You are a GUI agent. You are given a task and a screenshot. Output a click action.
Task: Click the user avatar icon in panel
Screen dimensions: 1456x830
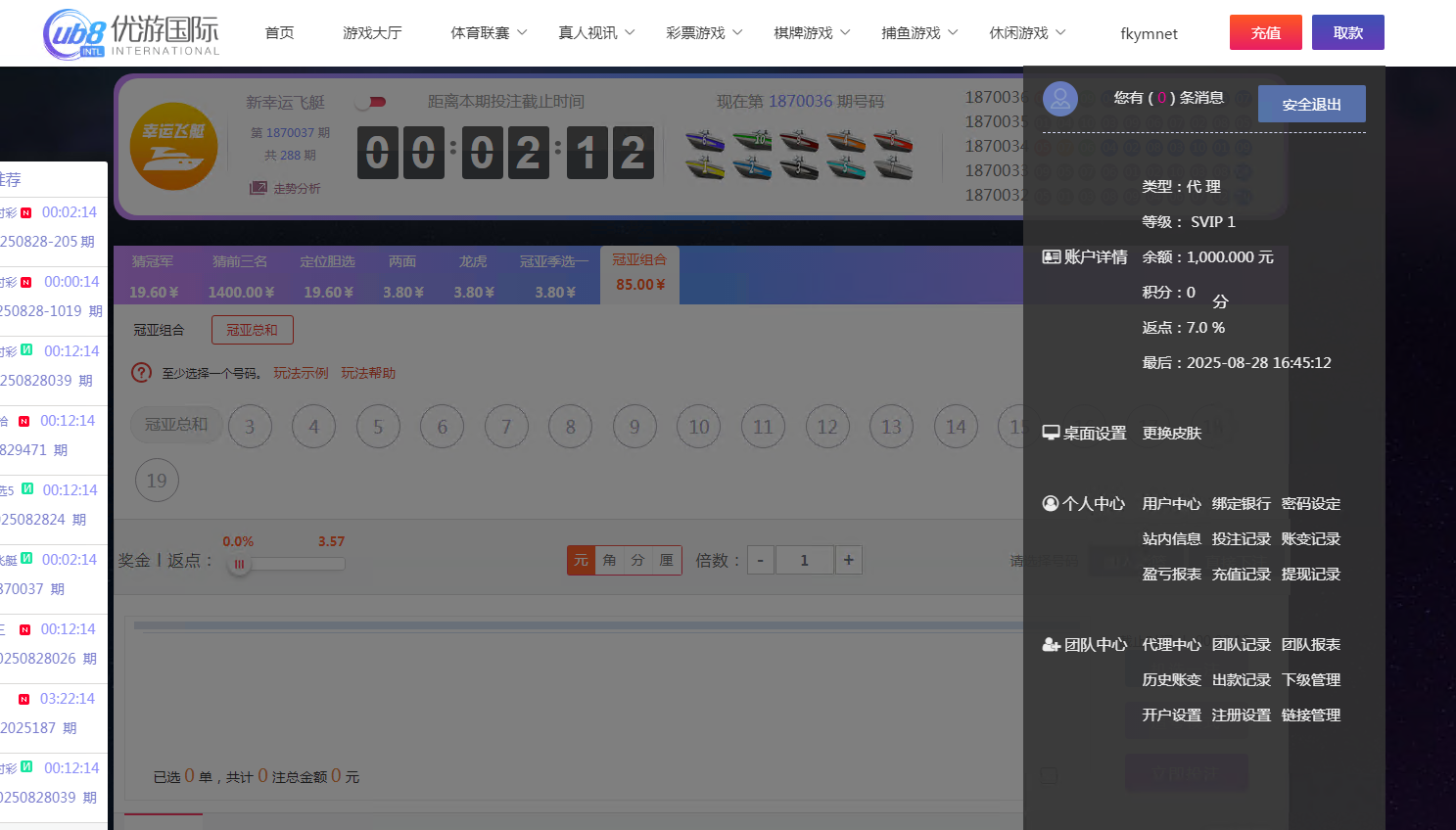tap(1059, 98)
